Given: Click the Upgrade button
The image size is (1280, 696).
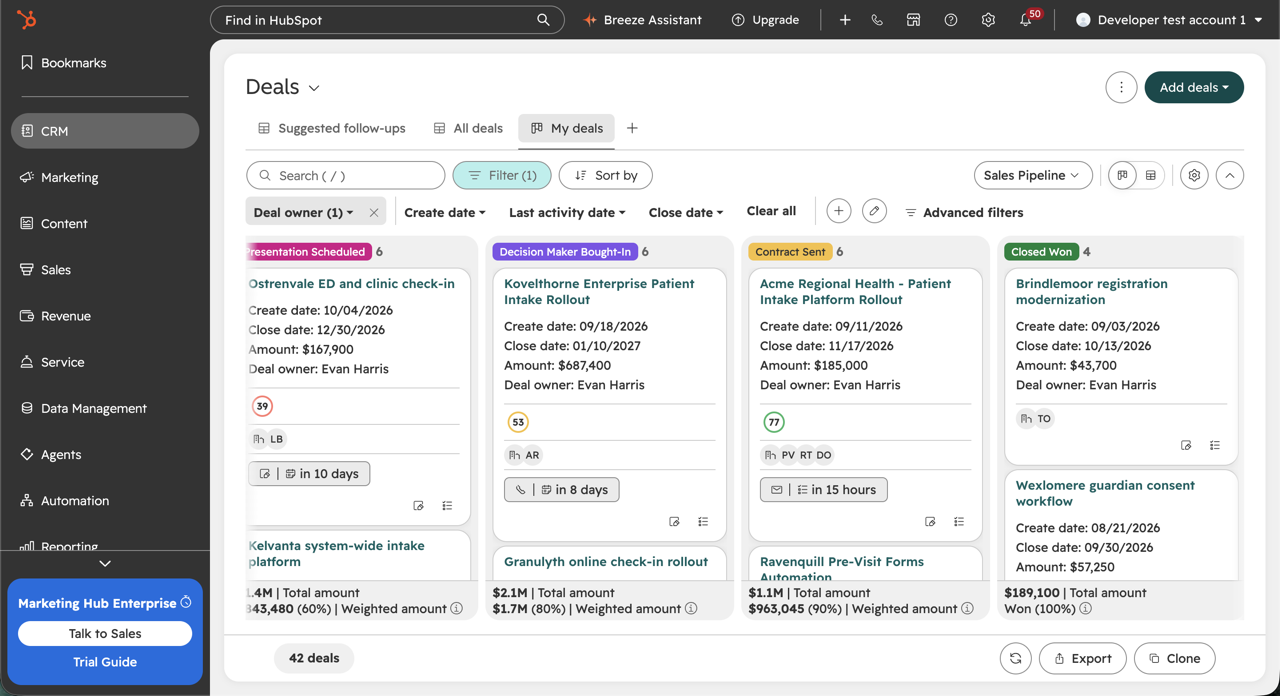Looking at the screenshot, I should (765, 20).
